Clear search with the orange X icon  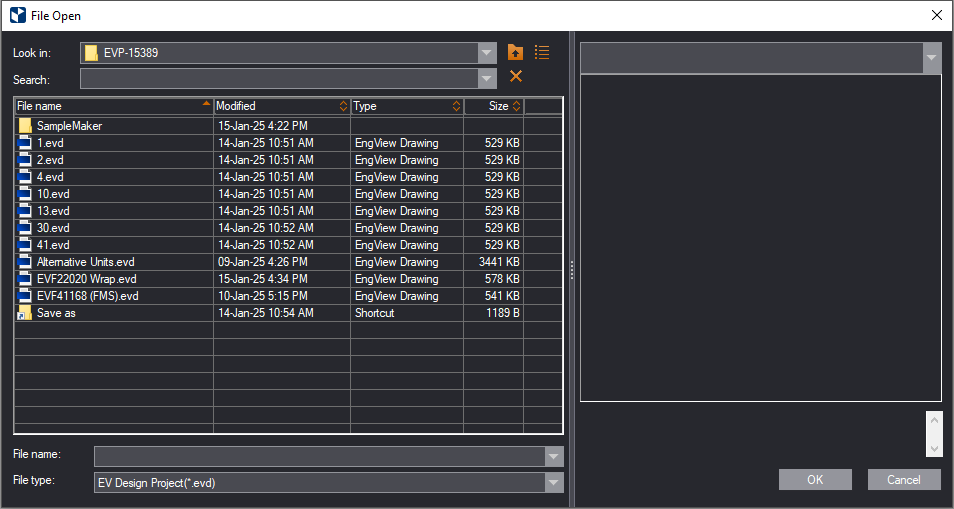[x=516, y=77]
